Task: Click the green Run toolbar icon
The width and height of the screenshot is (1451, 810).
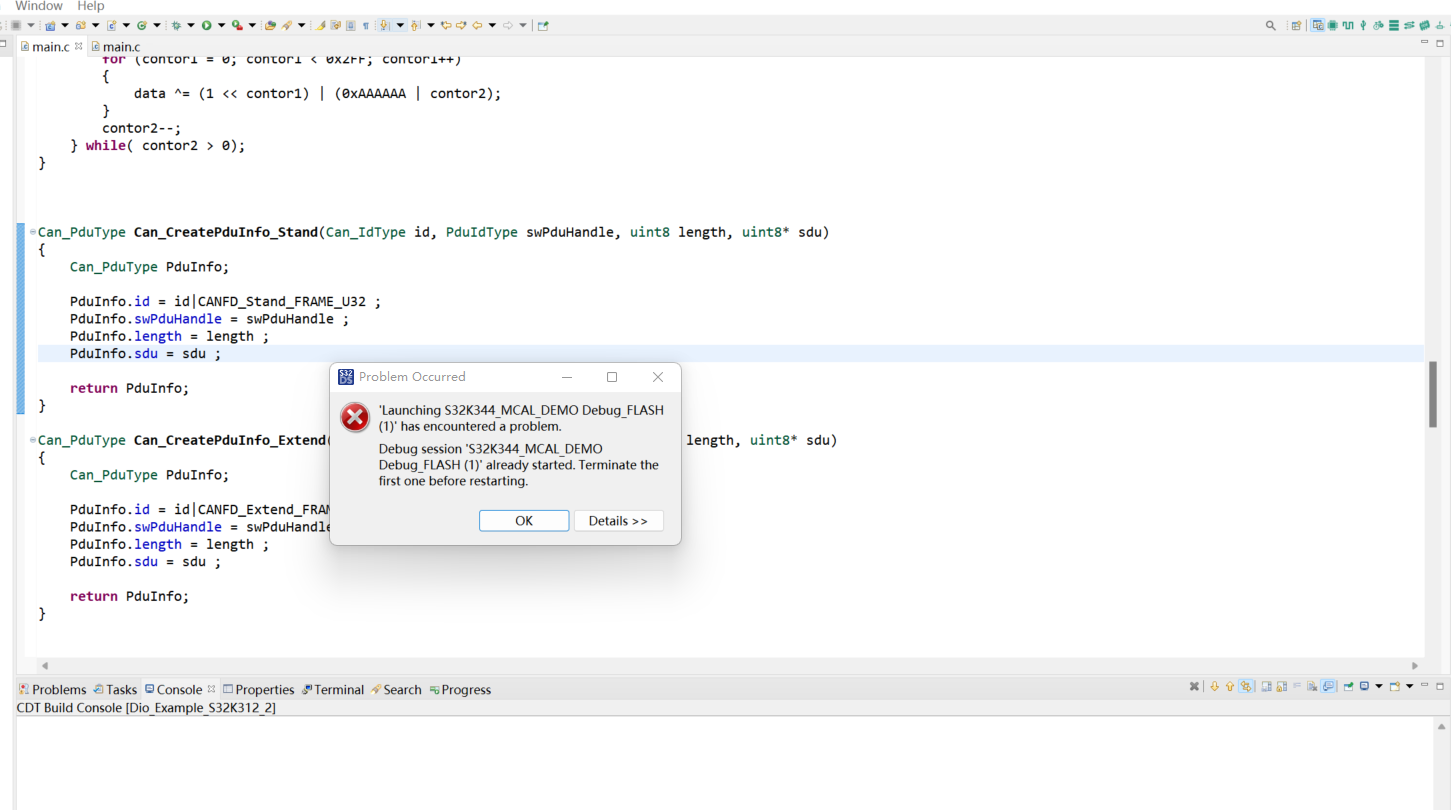Action: (207, 25)
